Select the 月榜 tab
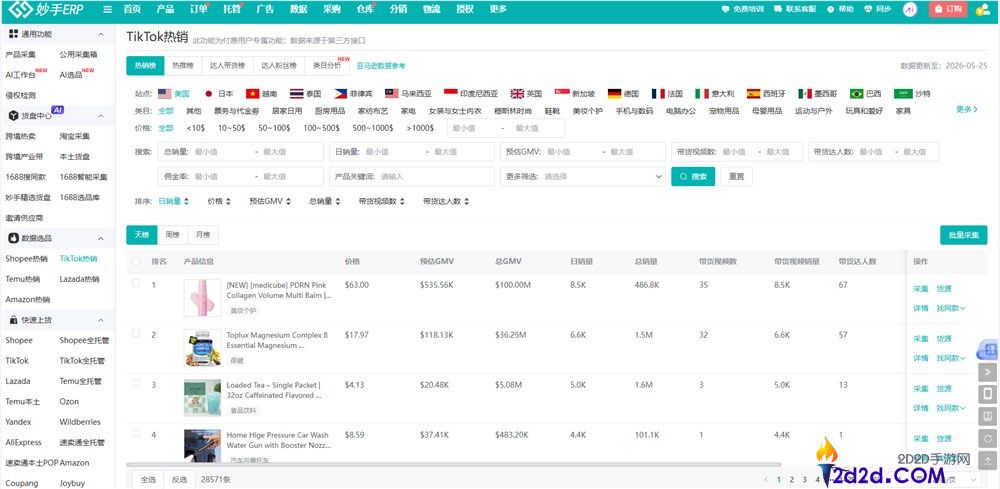Image resolution: width=1000 pixels, height=489 pixels. pyautogui.click(x=203, y=235)
